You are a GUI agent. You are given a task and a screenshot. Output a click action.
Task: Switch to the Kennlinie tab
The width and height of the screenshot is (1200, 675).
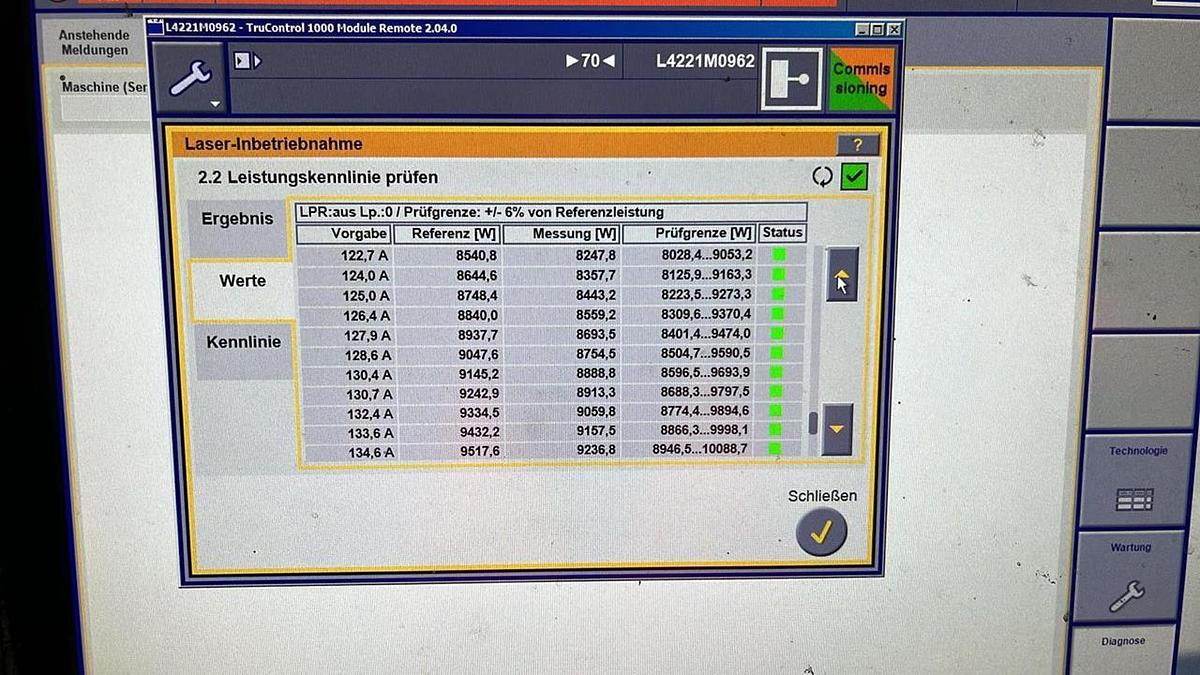pos(243,342)
